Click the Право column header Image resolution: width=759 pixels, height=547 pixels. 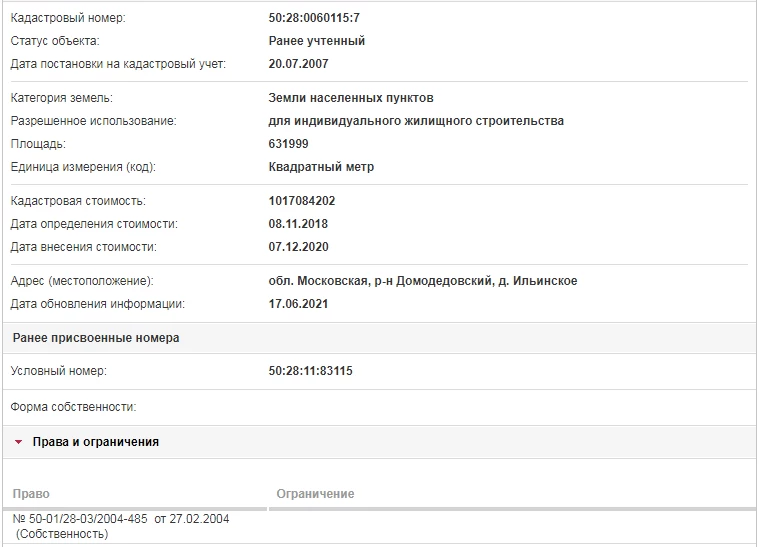pyautogui.click(x=31, y=494)
